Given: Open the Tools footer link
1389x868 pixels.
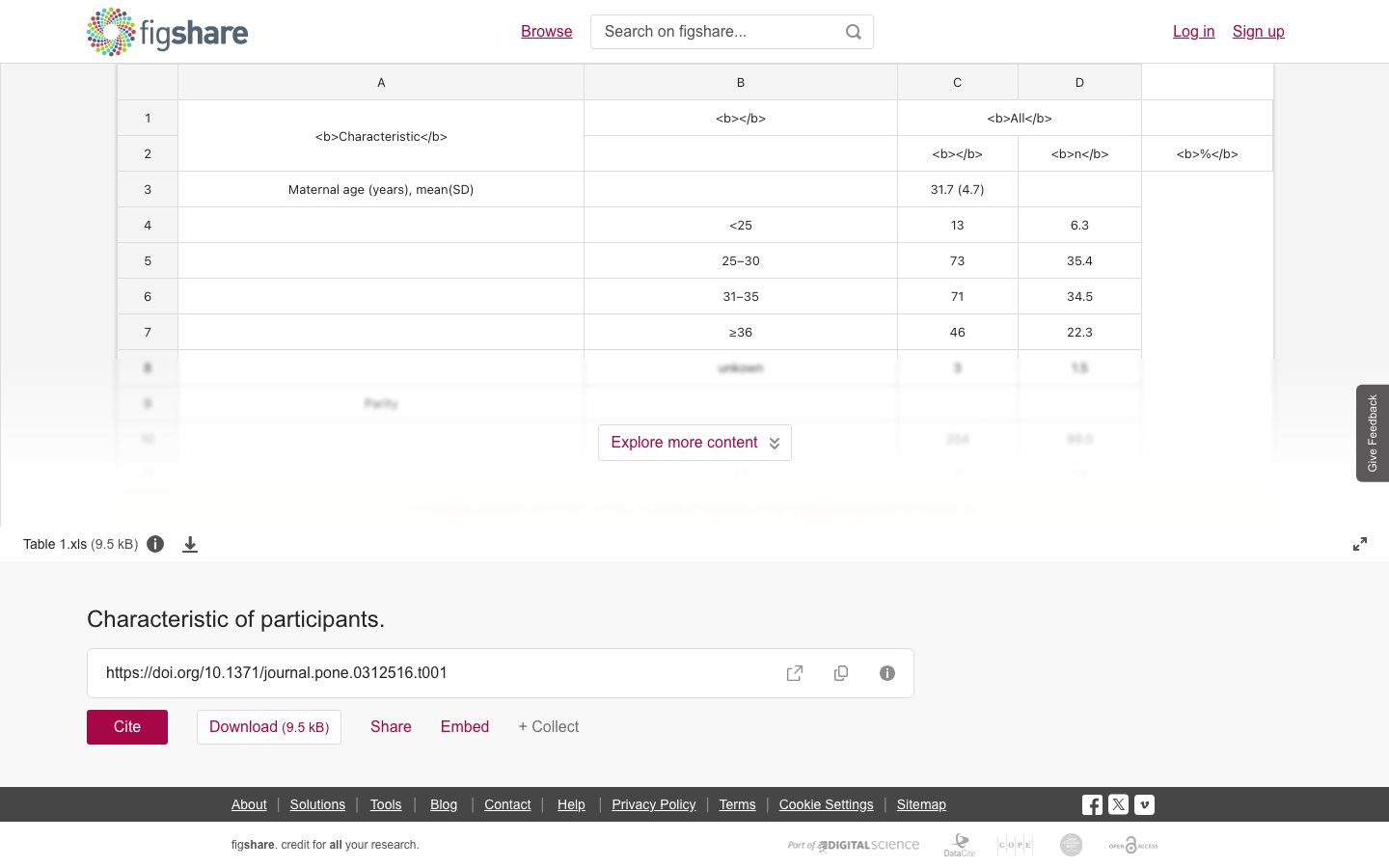Looking at the screenshot, I should 386,804.
